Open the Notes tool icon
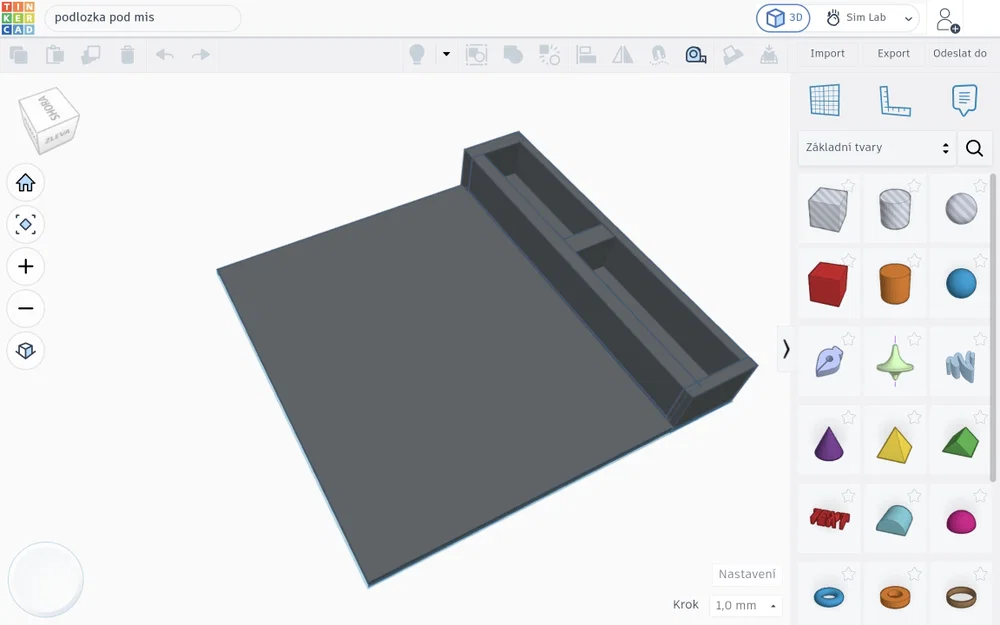Screen dimensions: 1000x625 pyautogui.click(x=964, y=100)
